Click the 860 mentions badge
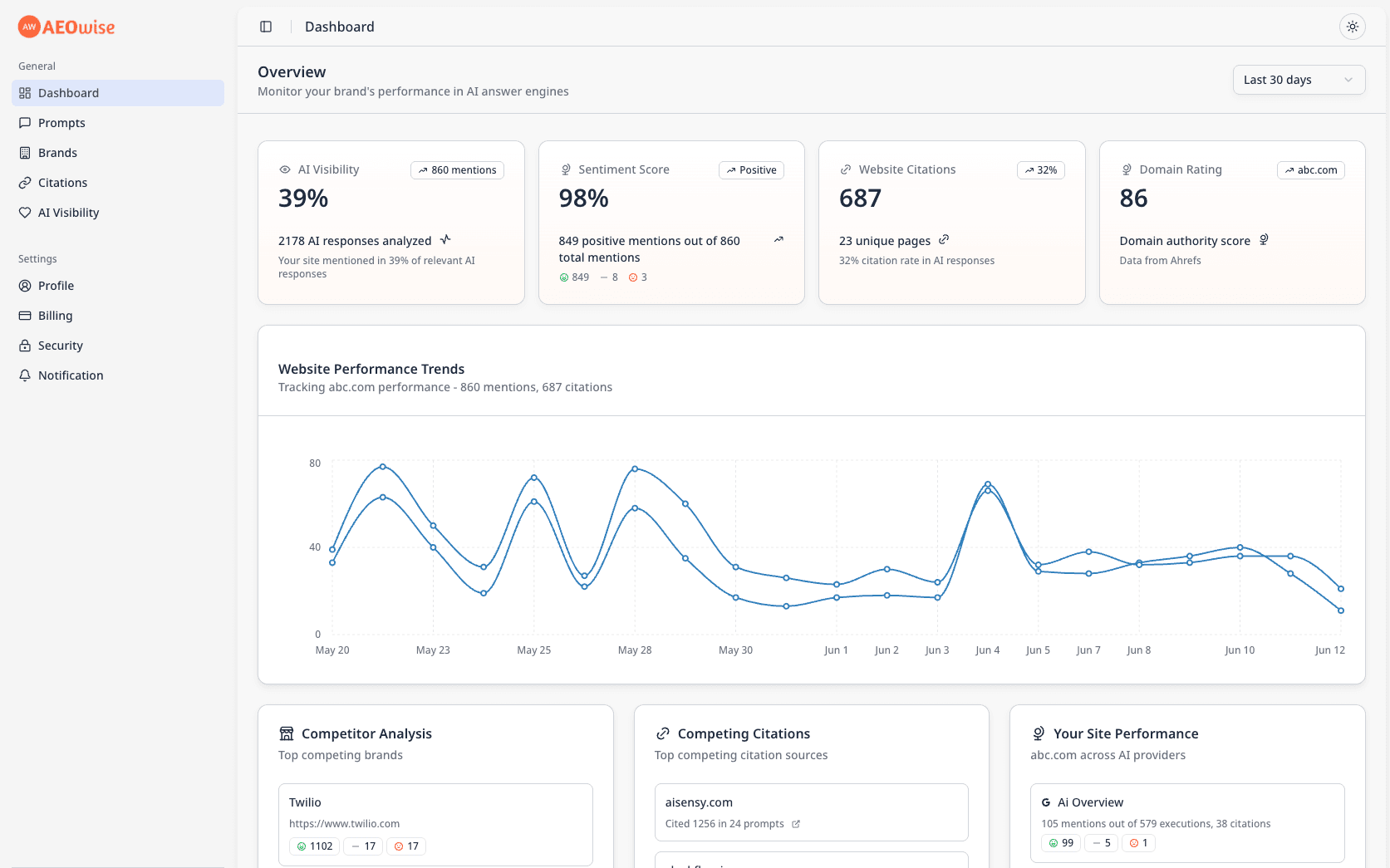This screenshot has height=868, width=1390. click(457, 170)
